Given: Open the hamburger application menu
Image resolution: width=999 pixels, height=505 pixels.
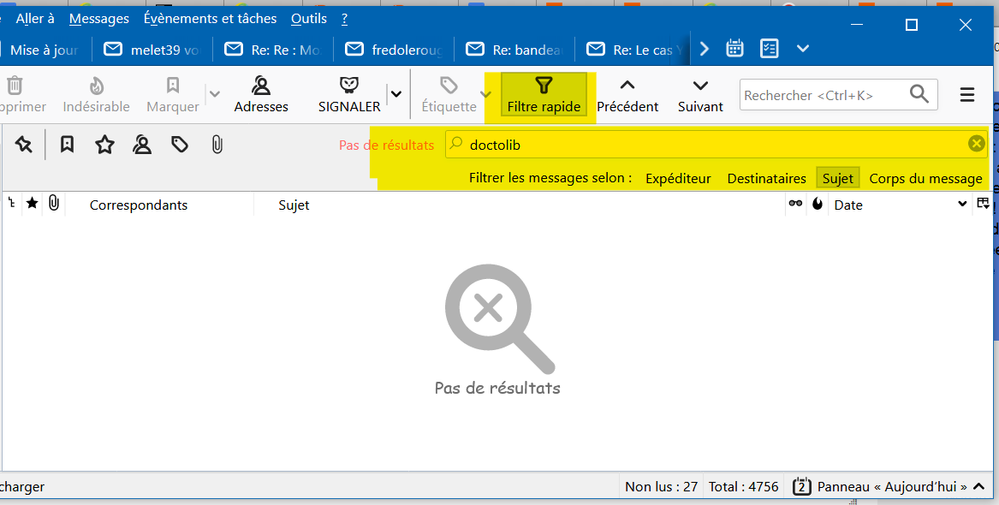Looking at the screenshot, I should coord(967,95).
